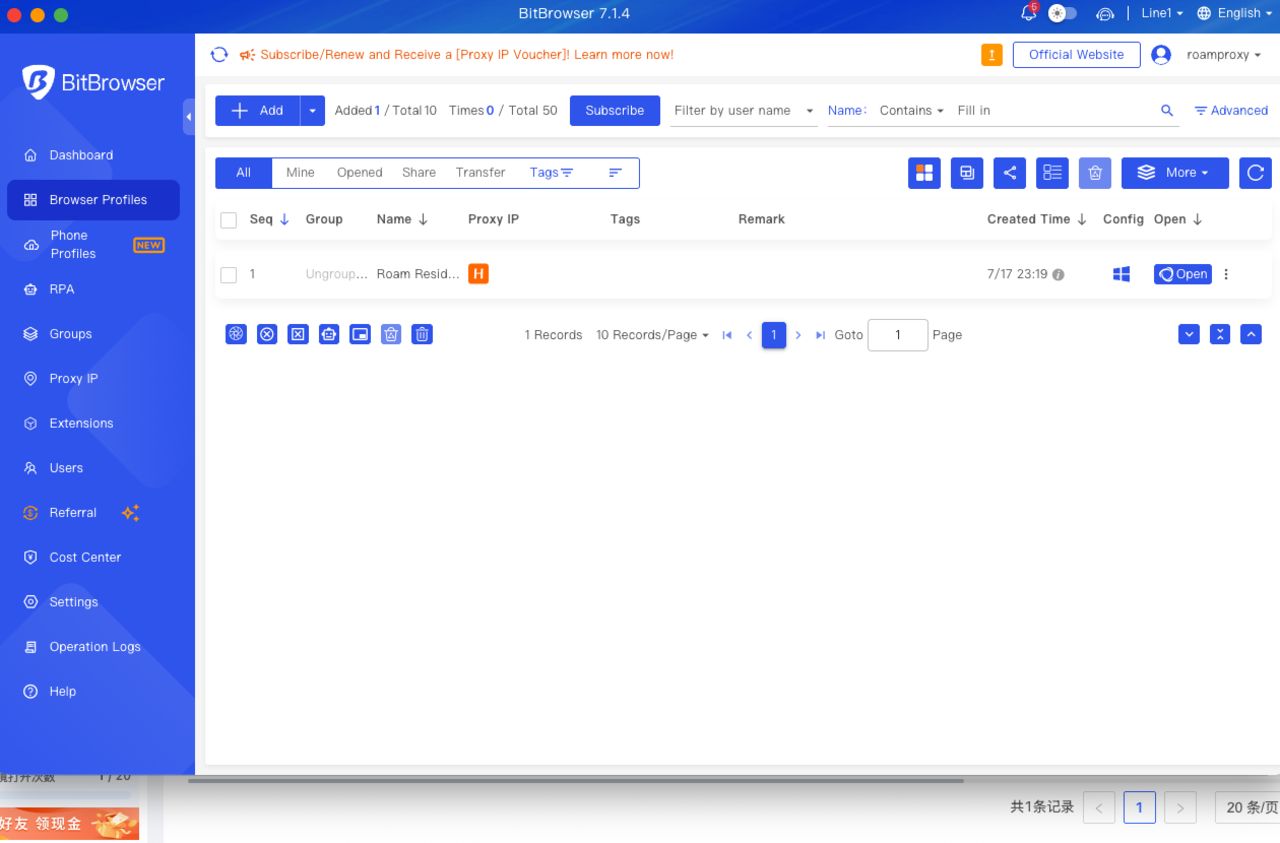Viewport: 1280px width, 843px height.
Task: Click the refresh icon beside the announcement
Action: (219, 55)
